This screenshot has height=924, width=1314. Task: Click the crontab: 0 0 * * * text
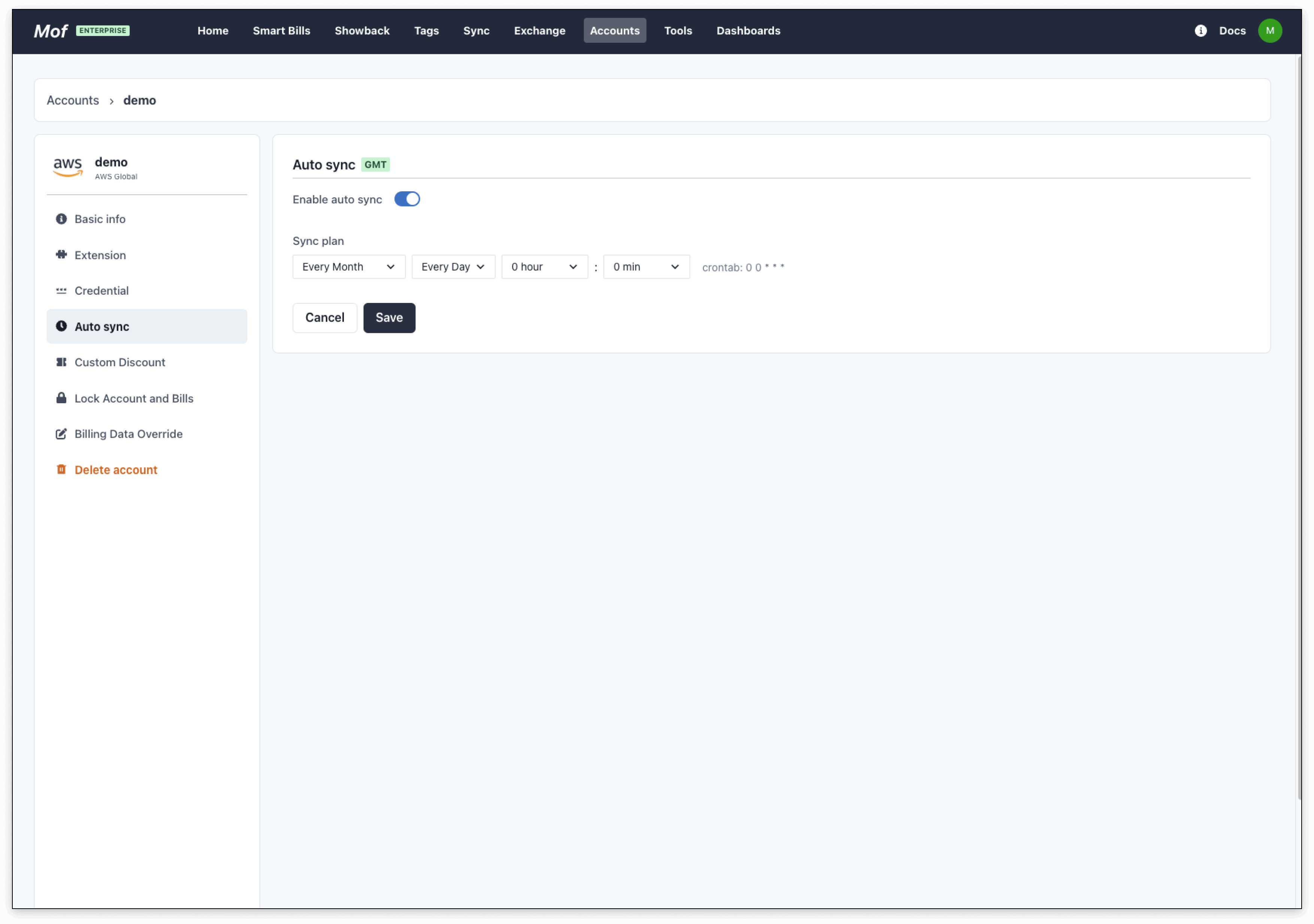click(743, 268)
